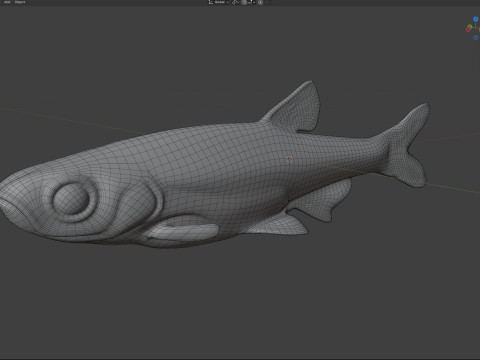Open the pivot point selector
This screenshot has width=480, height=360.
(x=235, y=2)
